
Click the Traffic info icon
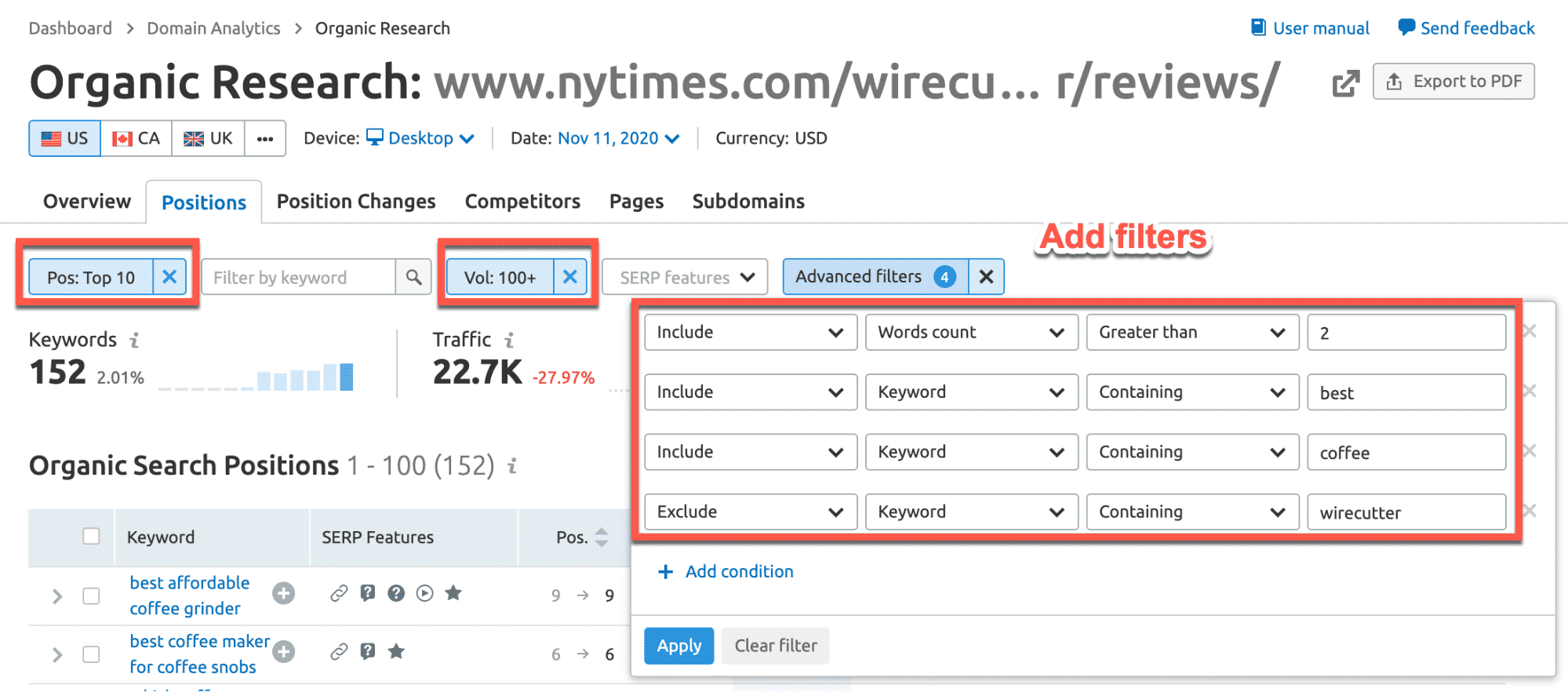coord(510,341)
